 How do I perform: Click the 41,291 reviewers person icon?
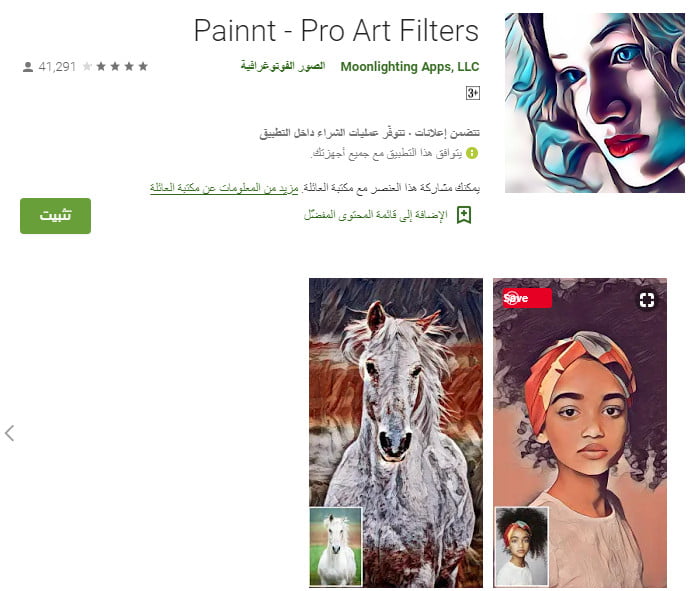[27, 67]
